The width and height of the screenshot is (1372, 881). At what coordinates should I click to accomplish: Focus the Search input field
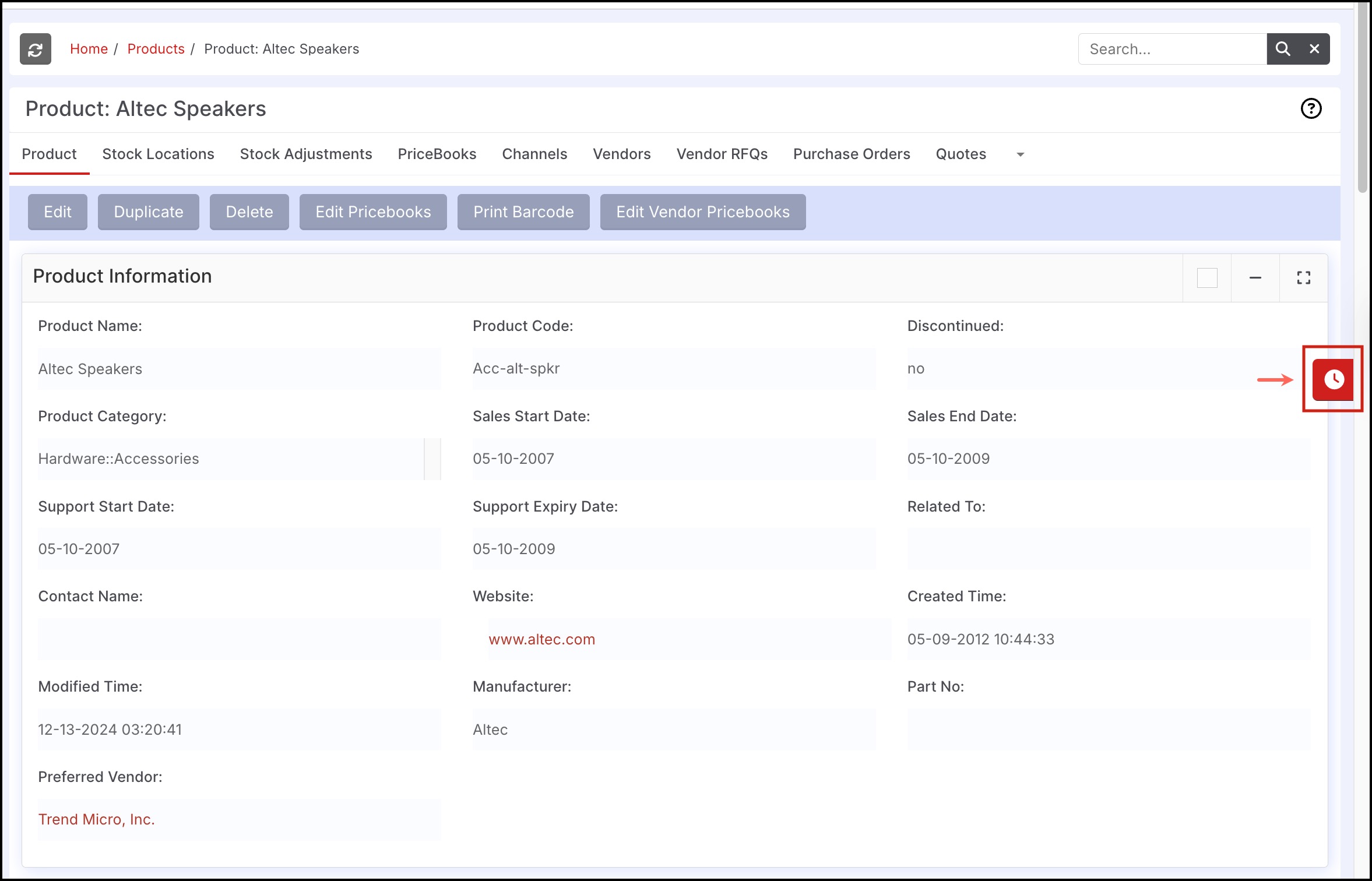point(1172,49)
